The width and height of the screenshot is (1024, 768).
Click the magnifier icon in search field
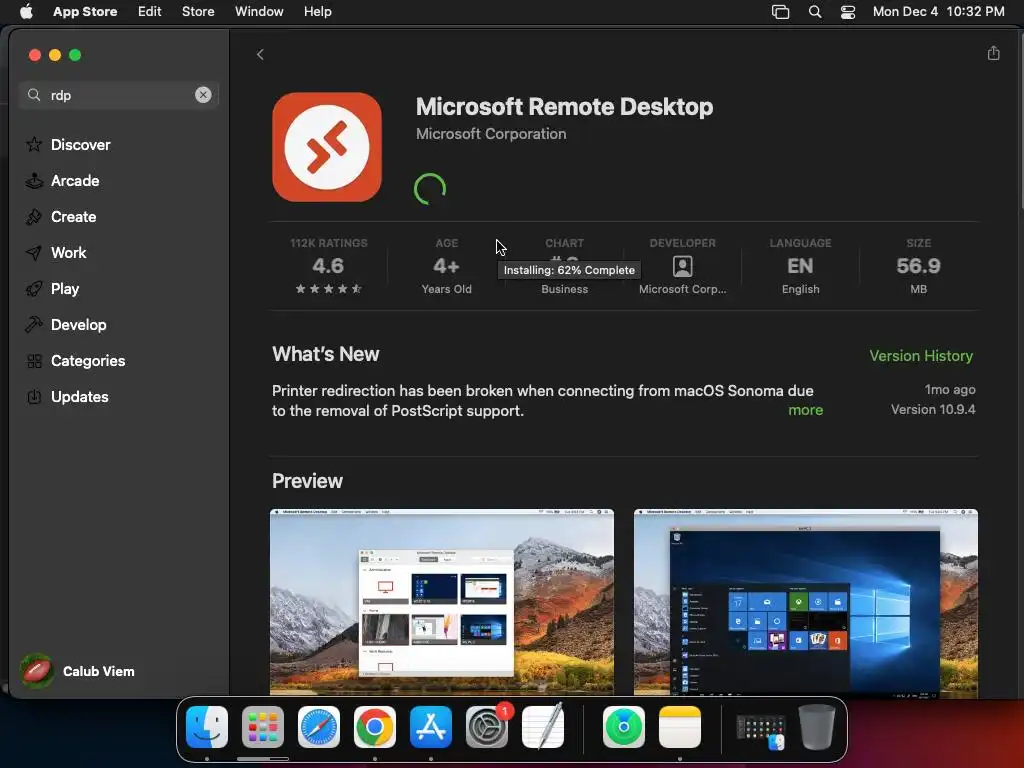(34, 95)
